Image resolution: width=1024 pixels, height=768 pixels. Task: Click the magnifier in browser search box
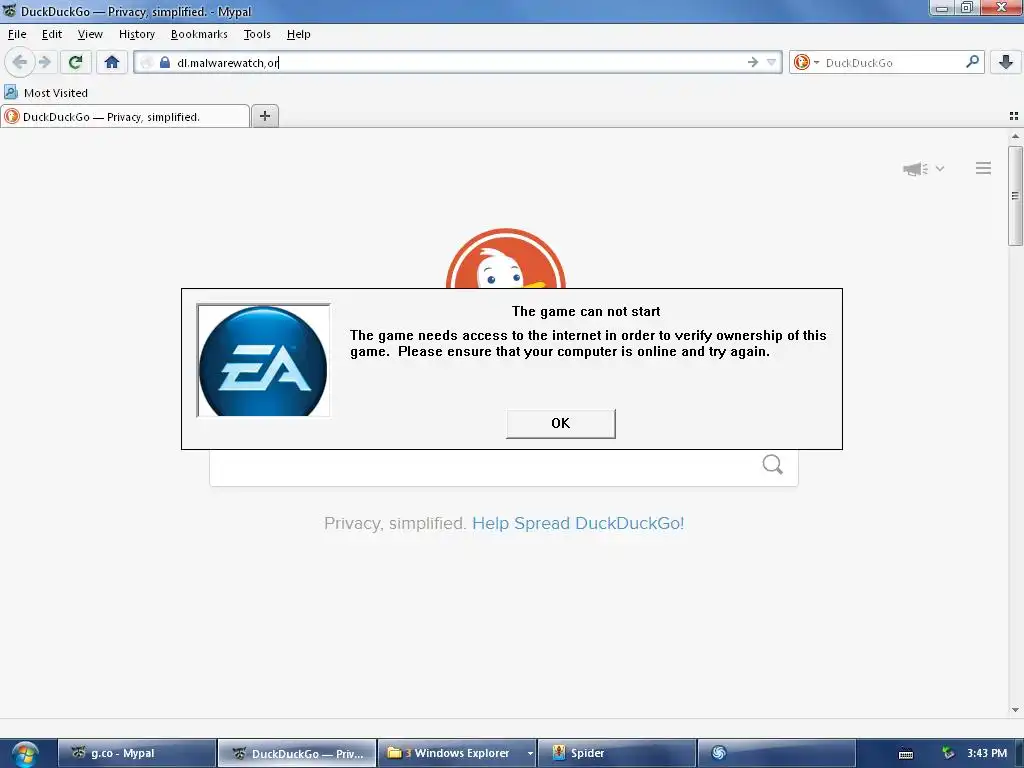[x=972, y=62]
